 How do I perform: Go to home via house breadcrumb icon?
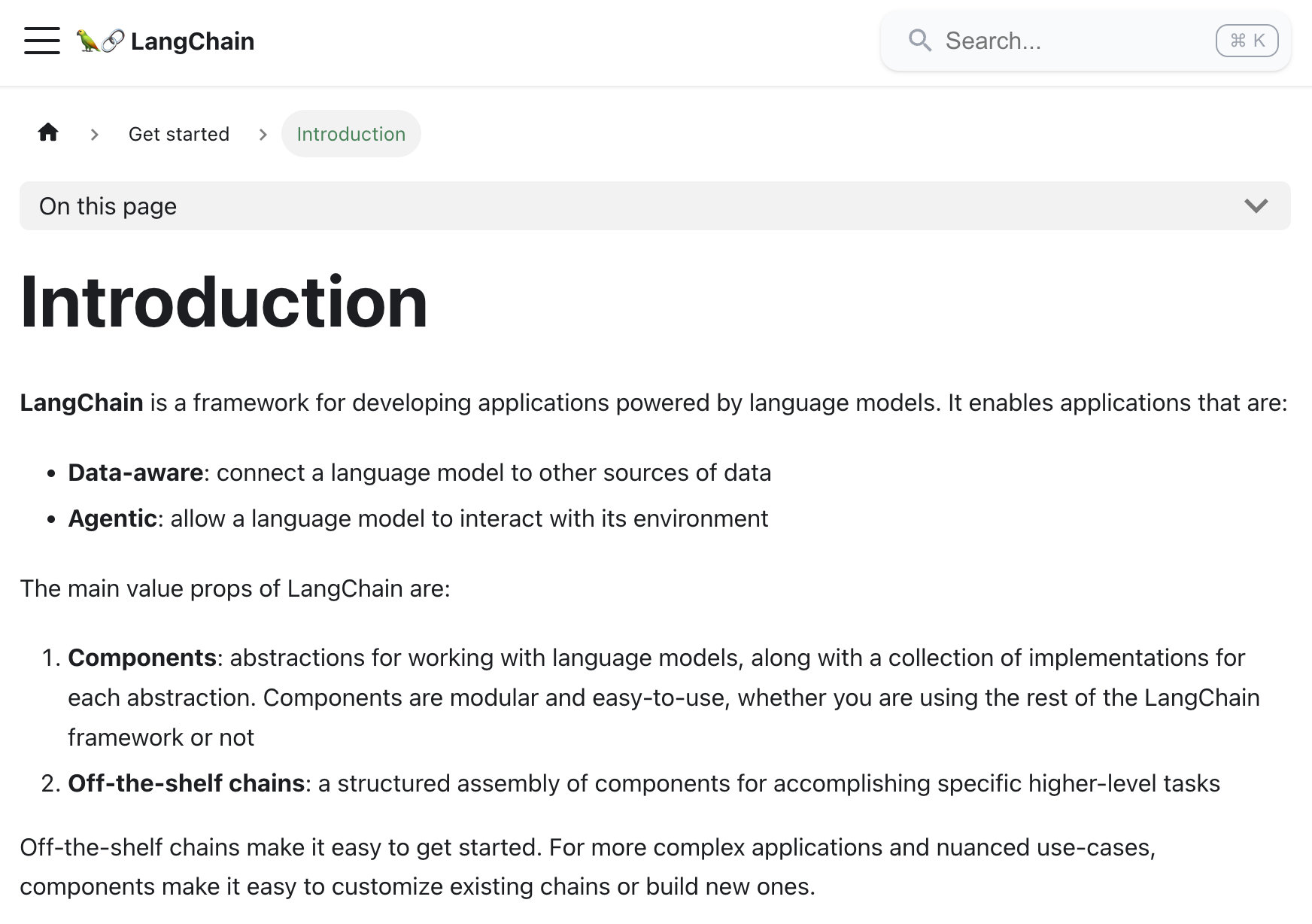point(48,133)
